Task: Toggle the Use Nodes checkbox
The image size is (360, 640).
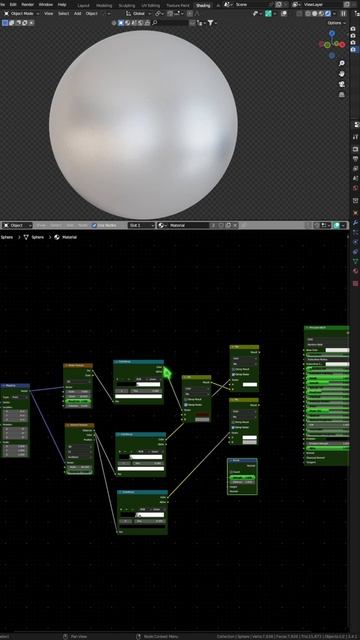Action: pyautogui.click(x=94, y=225)
